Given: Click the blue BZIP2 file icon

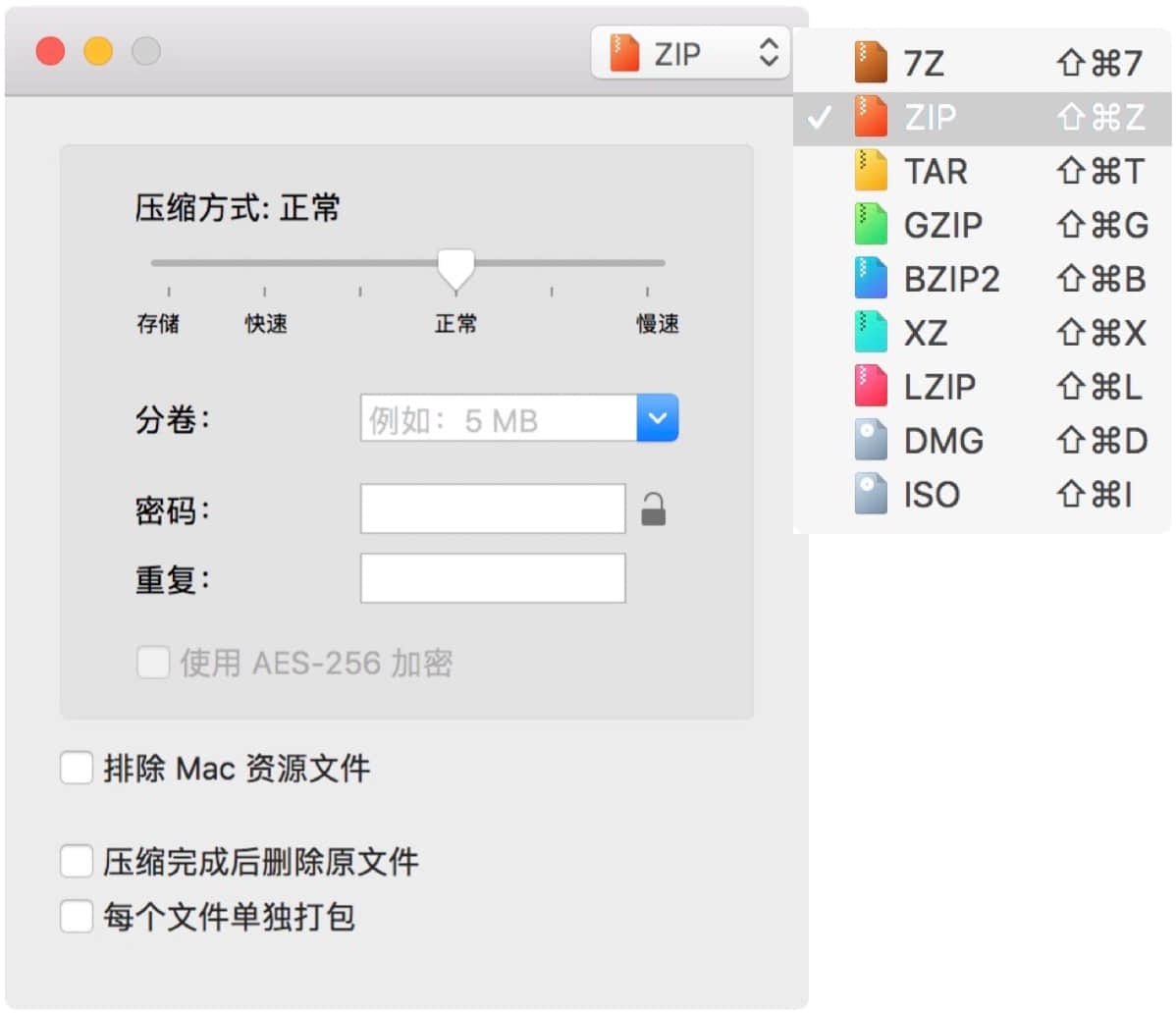Looking at the screenshot, I should coord(870,279).
